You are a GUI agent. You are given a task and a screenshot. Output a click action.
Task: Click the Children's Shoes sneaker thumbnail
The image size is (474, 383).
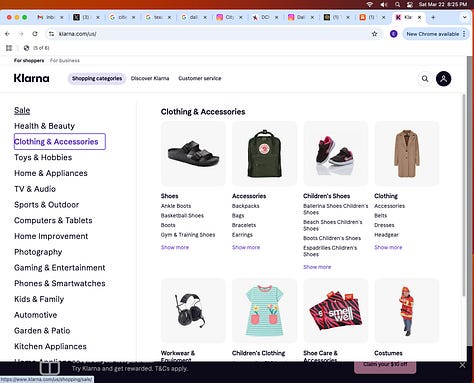[336, 154]
